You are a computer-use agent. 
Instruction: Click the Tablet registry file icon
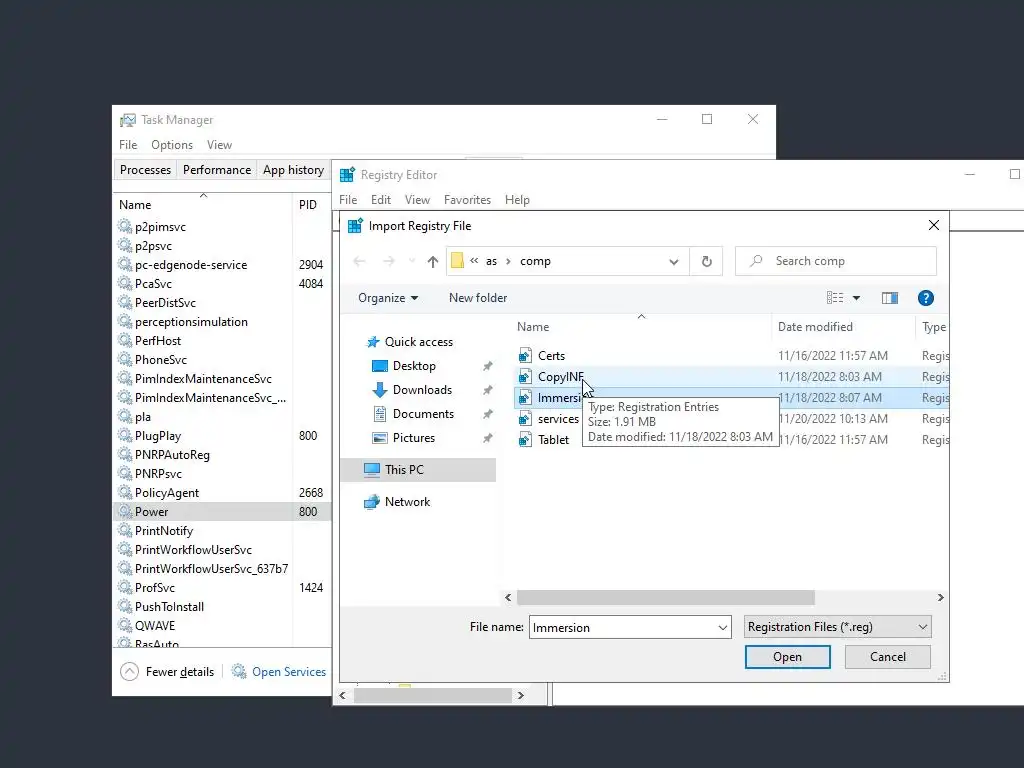click(525, 440)
